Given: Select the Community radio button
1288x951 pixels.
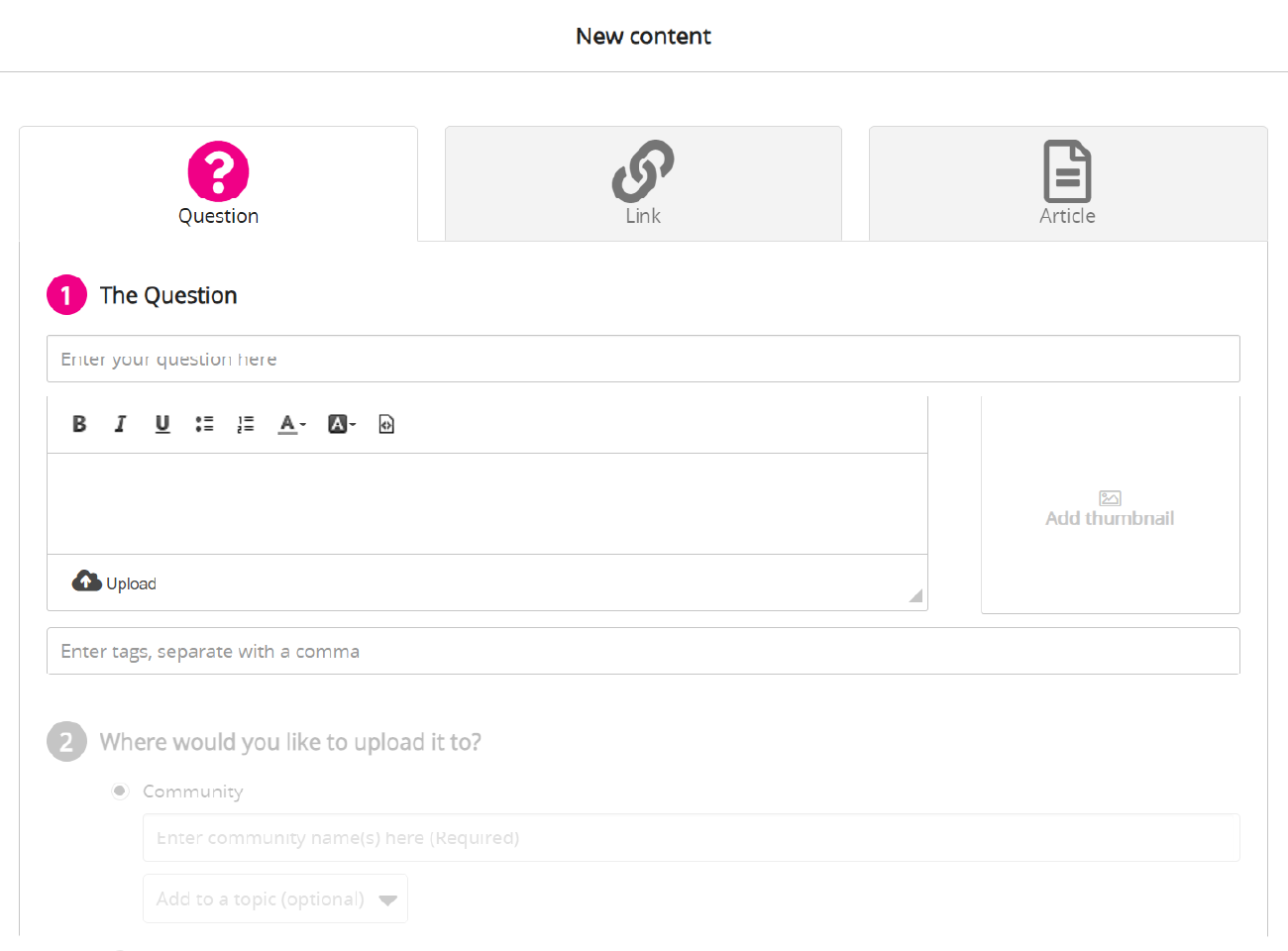Looking at the screenshot, I should pyautogui.click(x=120, y=791).
